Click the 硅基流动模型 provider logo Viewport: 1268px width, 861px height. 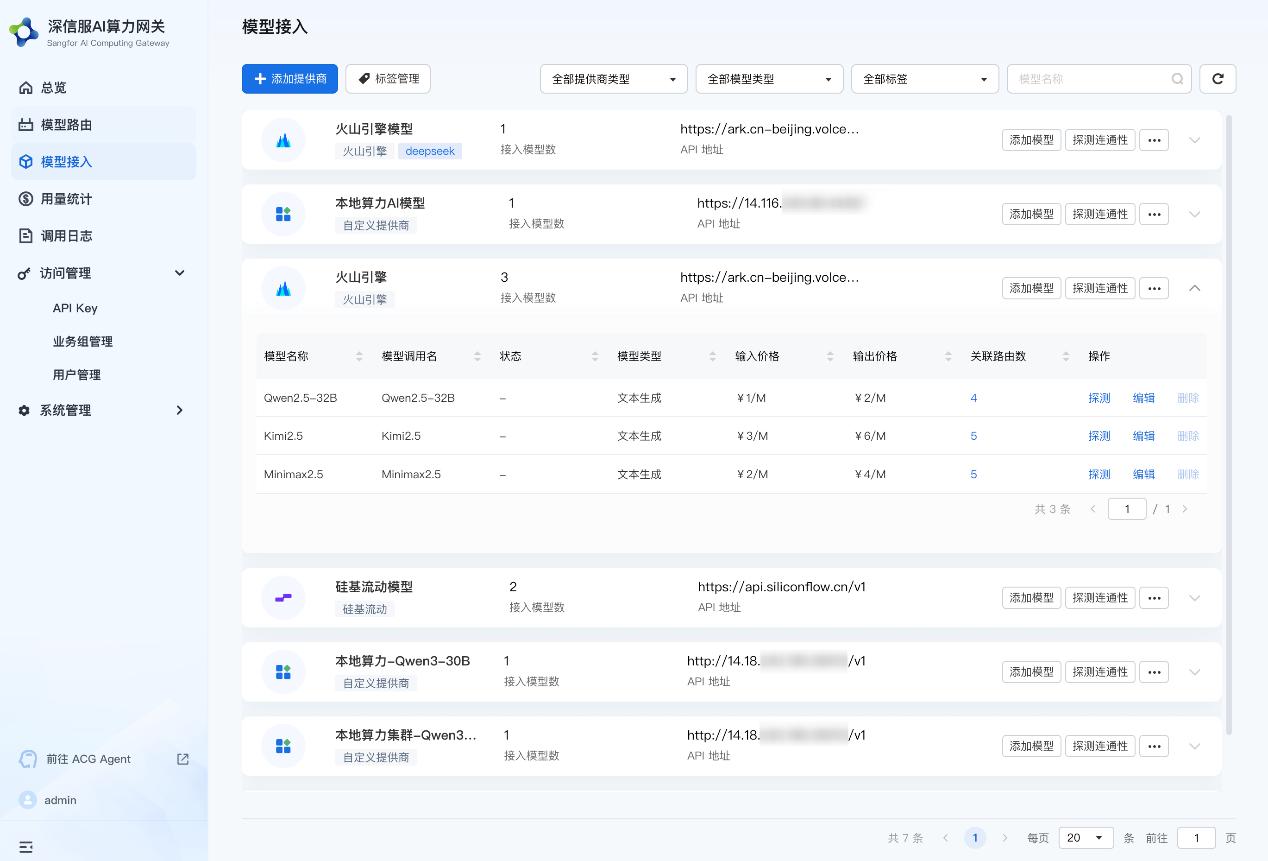(283, 598)
